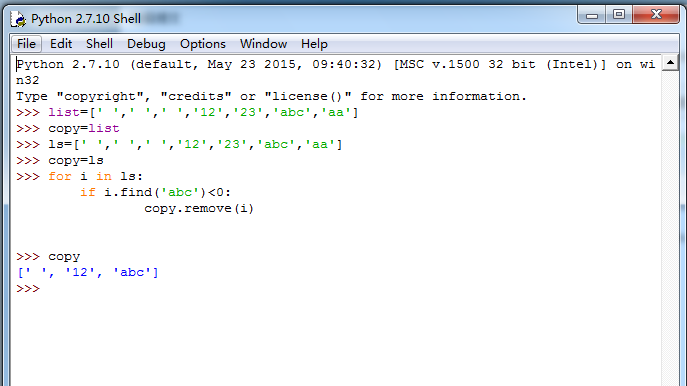Click the 'copy.remove(i)' line

(199, 209)
